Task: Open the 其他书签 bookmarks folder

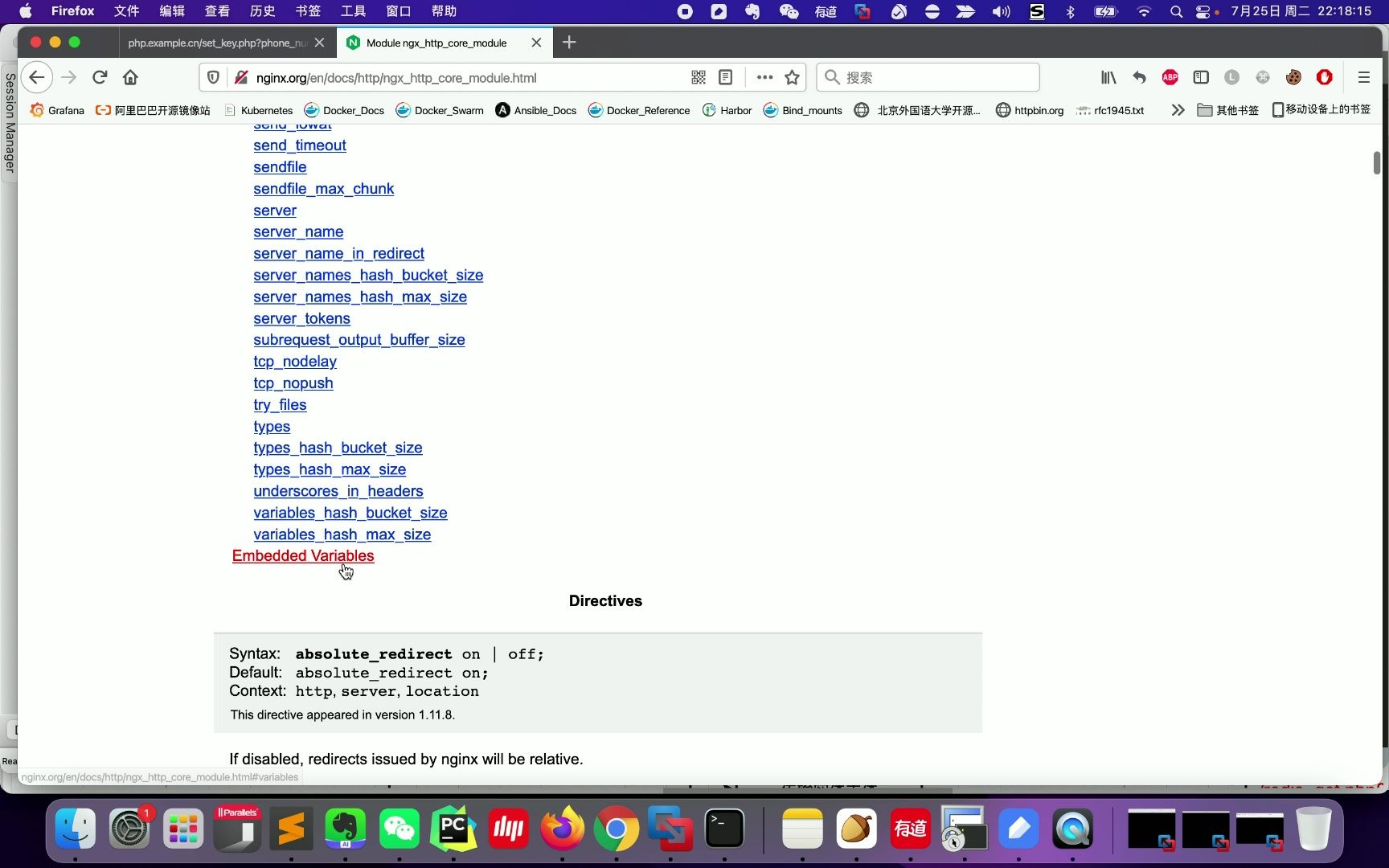Action: 1227,110
